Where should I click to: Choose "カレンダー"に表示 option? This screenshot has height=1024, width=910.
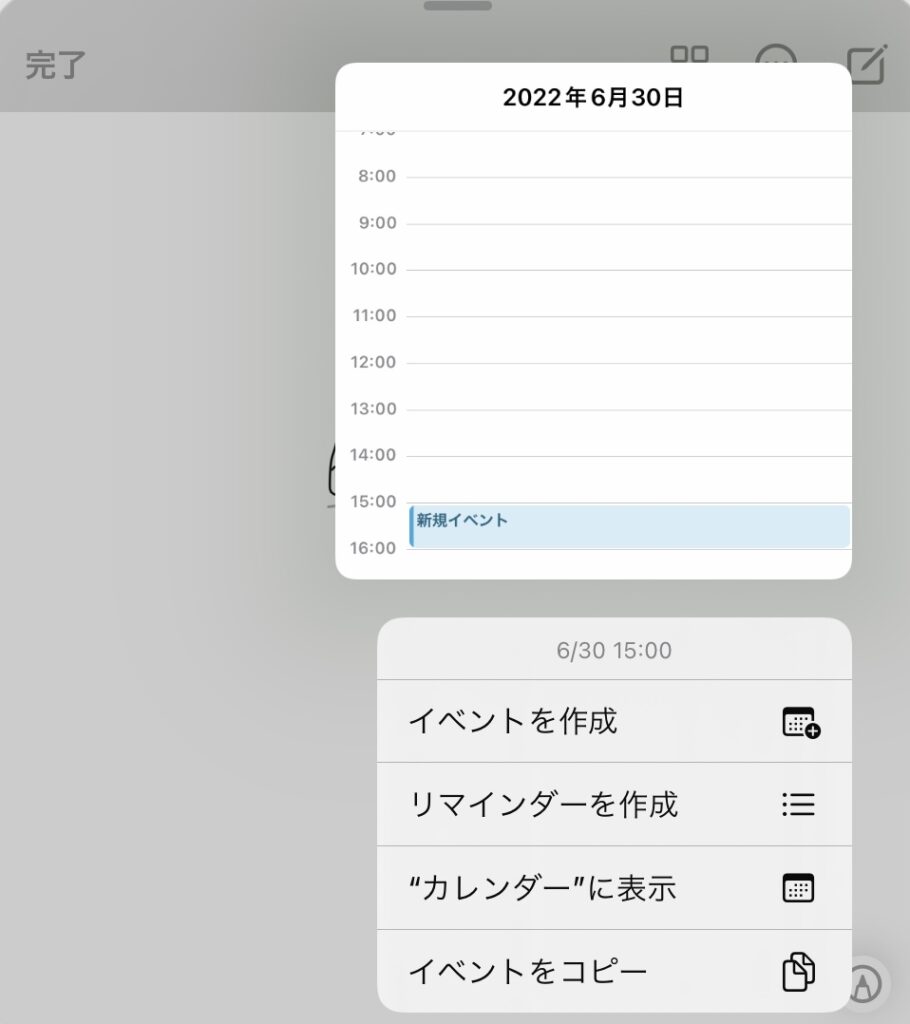coord(614,888)
